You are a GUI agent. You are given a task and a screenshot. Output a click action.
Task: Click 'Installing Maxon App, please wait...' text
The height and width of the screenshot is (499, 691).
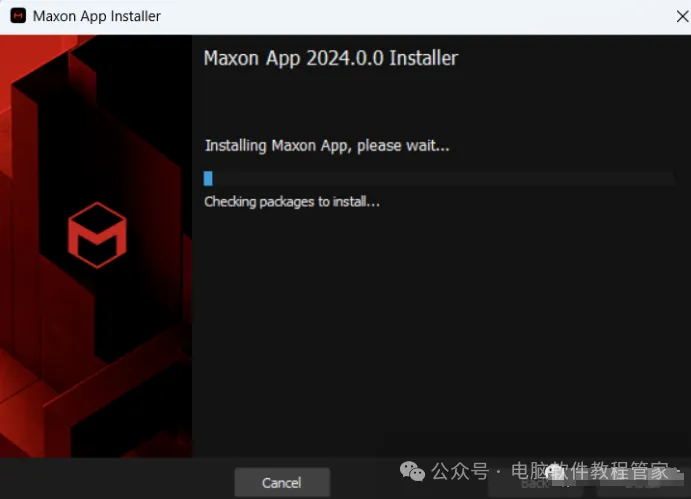pos(327,145)
